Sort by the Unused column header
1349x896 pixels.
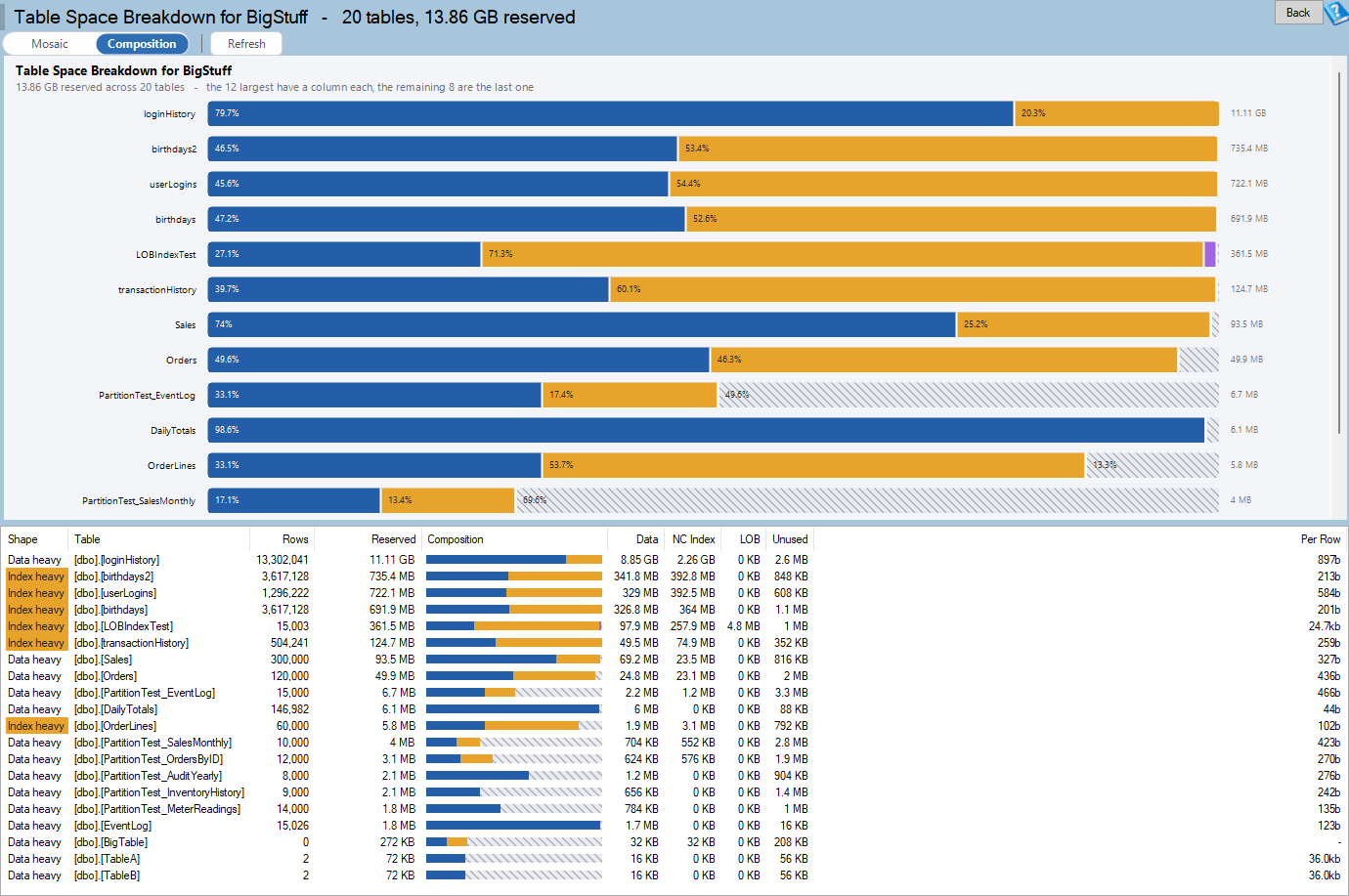[x=790, y=539]
